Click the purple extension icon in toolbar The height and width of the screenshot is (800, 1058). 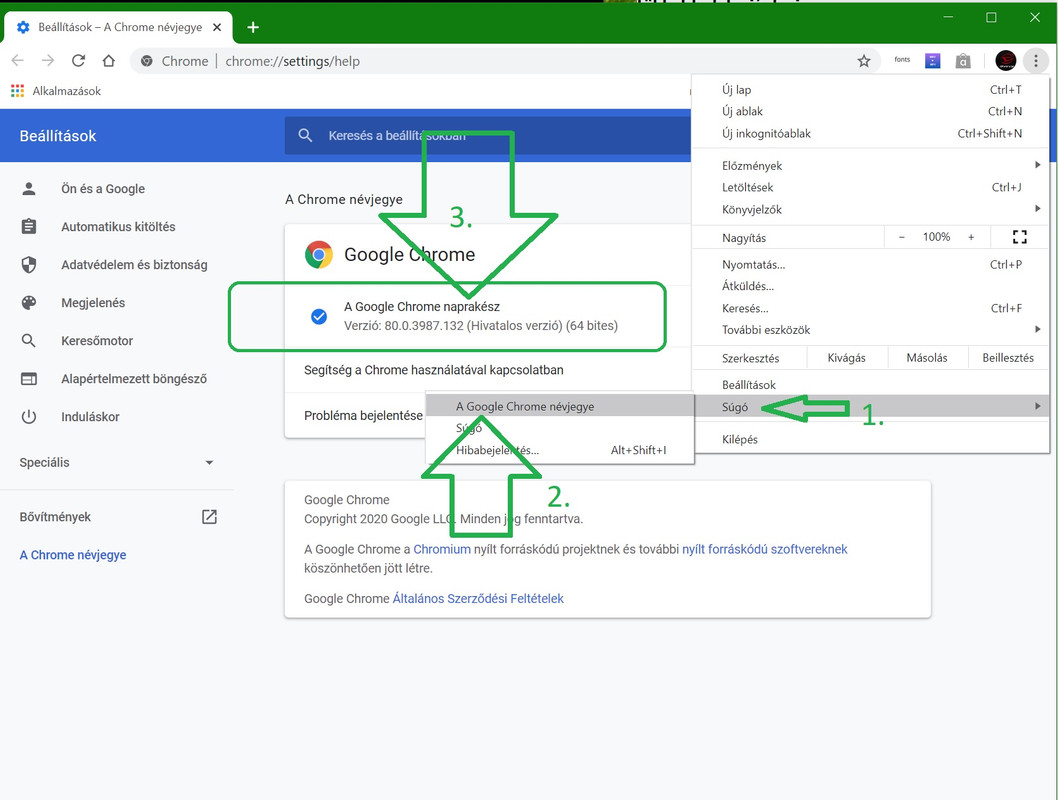tap(932, 61)
